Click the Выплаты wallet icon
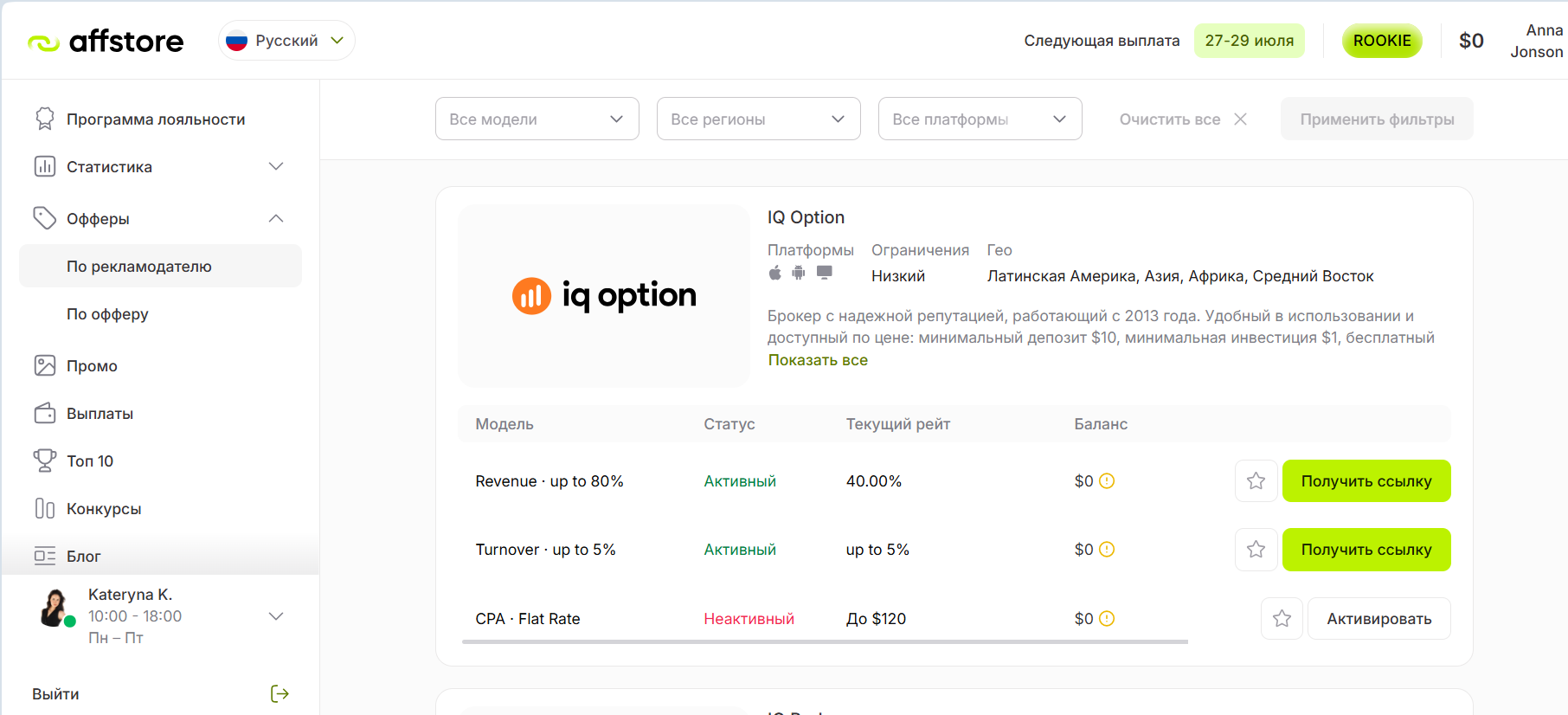The height and width of the screenshot is (715, 1568). pyautogui.click(x=45, y=413)
